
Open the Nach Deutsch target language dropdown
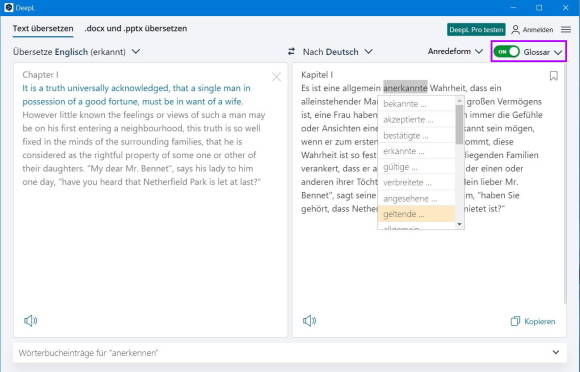tap(337, 52)
